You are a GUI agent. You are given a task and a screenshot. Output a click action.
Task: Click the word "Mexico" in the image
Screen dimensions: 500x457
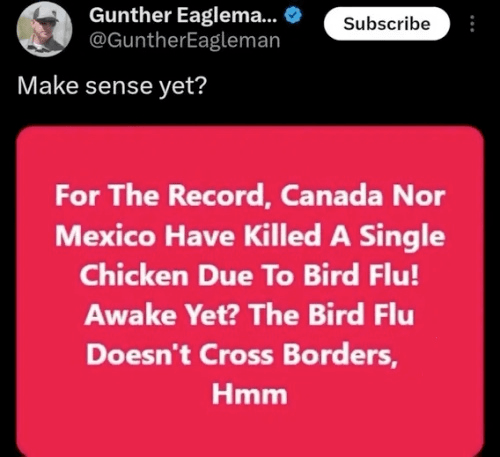(x=105, y=235)
